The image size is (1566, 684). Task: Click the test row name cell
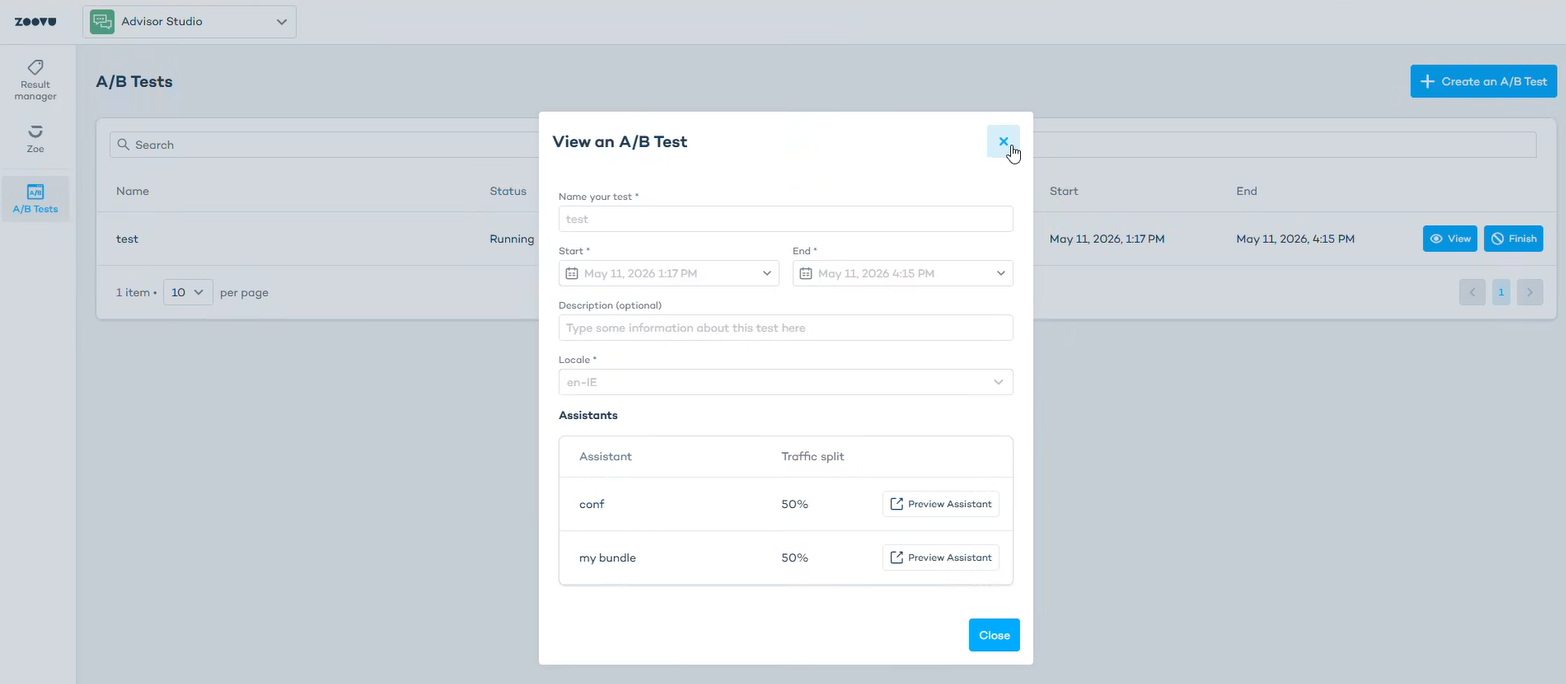127,239
